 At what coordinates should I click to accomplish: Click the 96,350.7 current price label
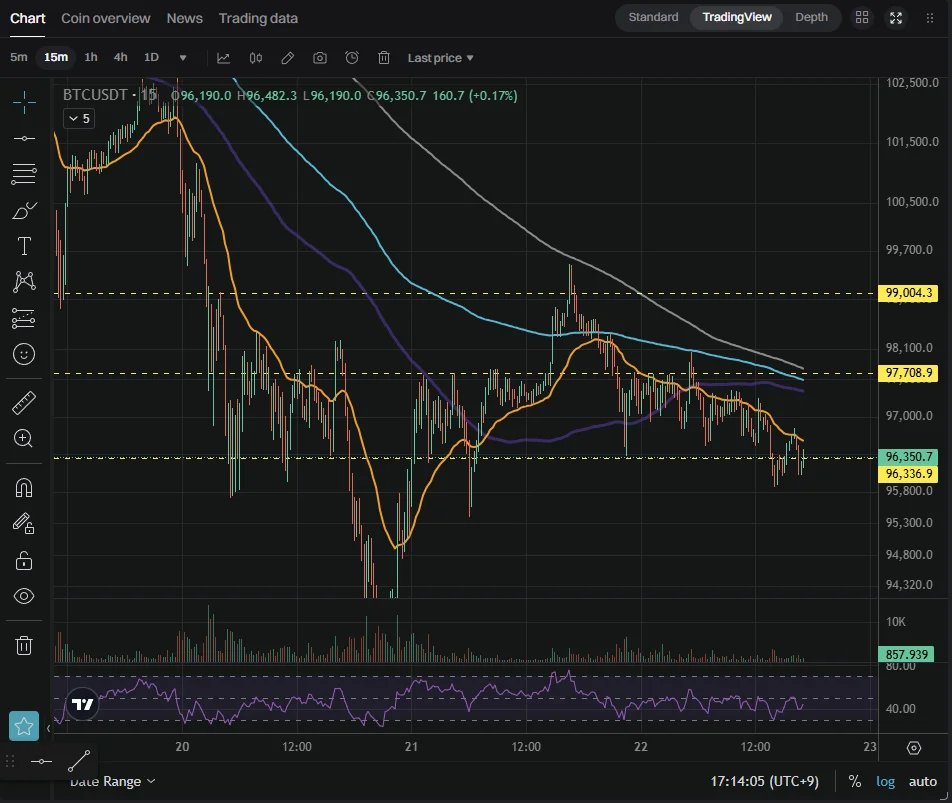pos(908,456)
